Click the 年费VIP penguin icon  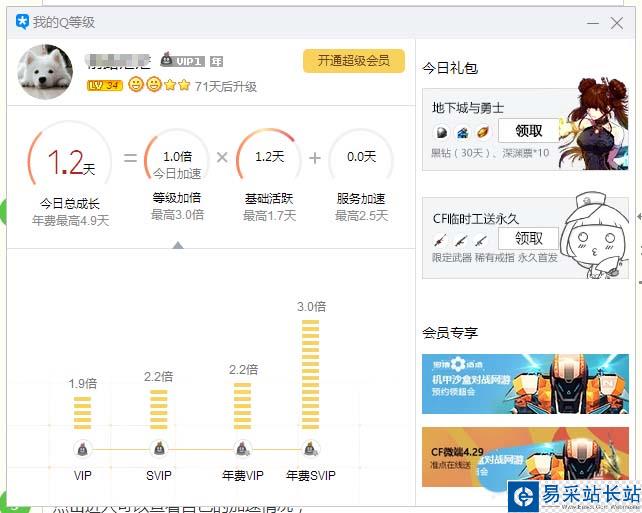point(242,449)
